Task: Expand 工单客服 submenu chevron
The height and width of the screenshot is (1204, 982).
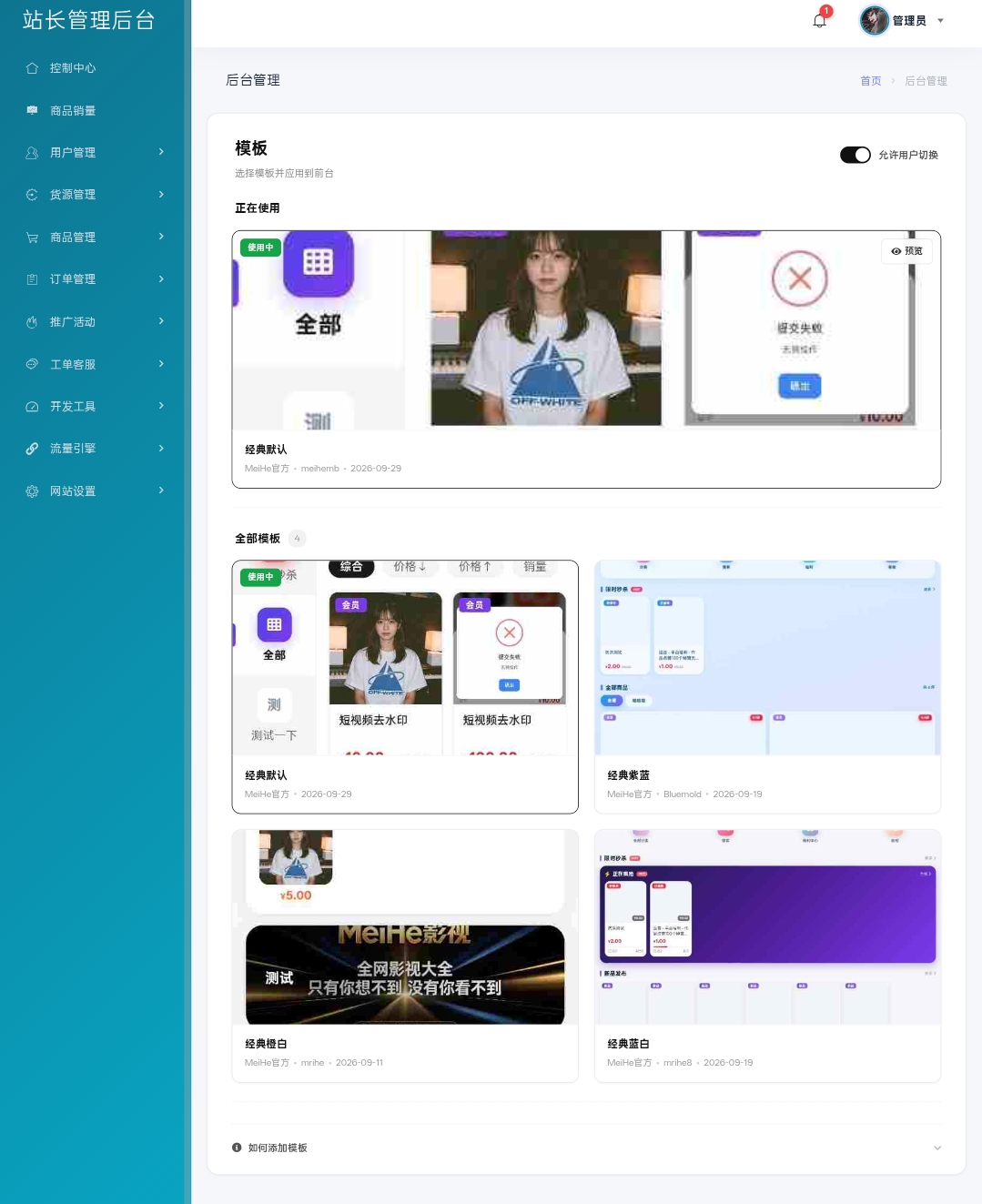Action: click(161, 363)
